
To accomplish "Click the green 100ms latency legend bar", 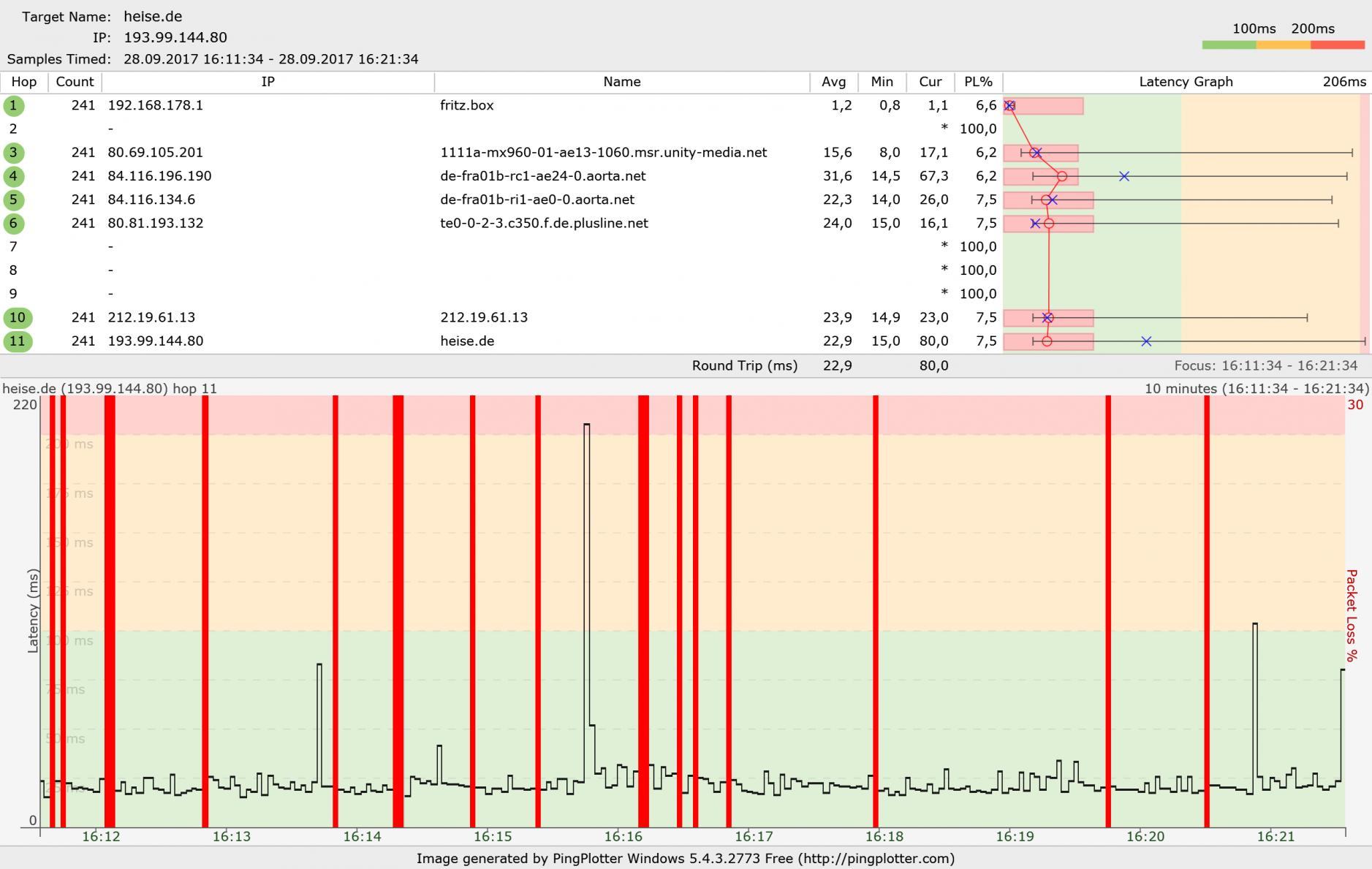I will pos(1229,45).
